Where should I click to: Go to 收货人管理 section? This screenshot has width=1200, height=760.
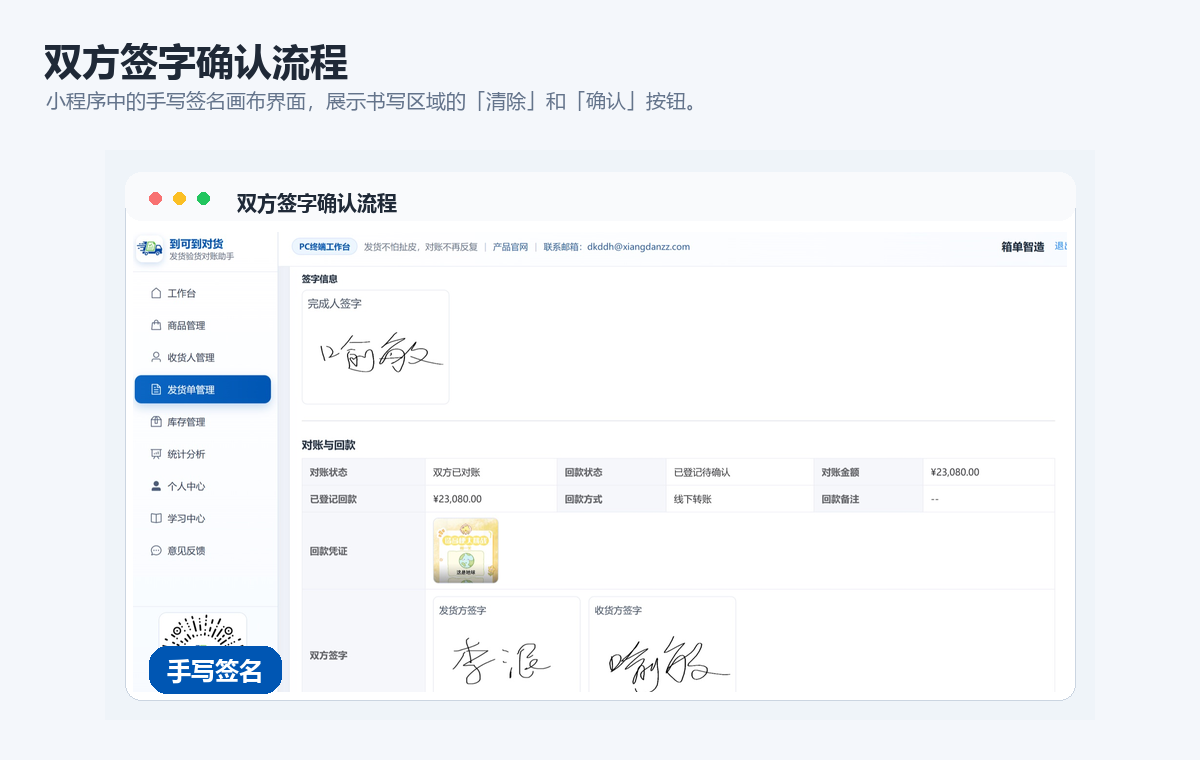[203, 357]
